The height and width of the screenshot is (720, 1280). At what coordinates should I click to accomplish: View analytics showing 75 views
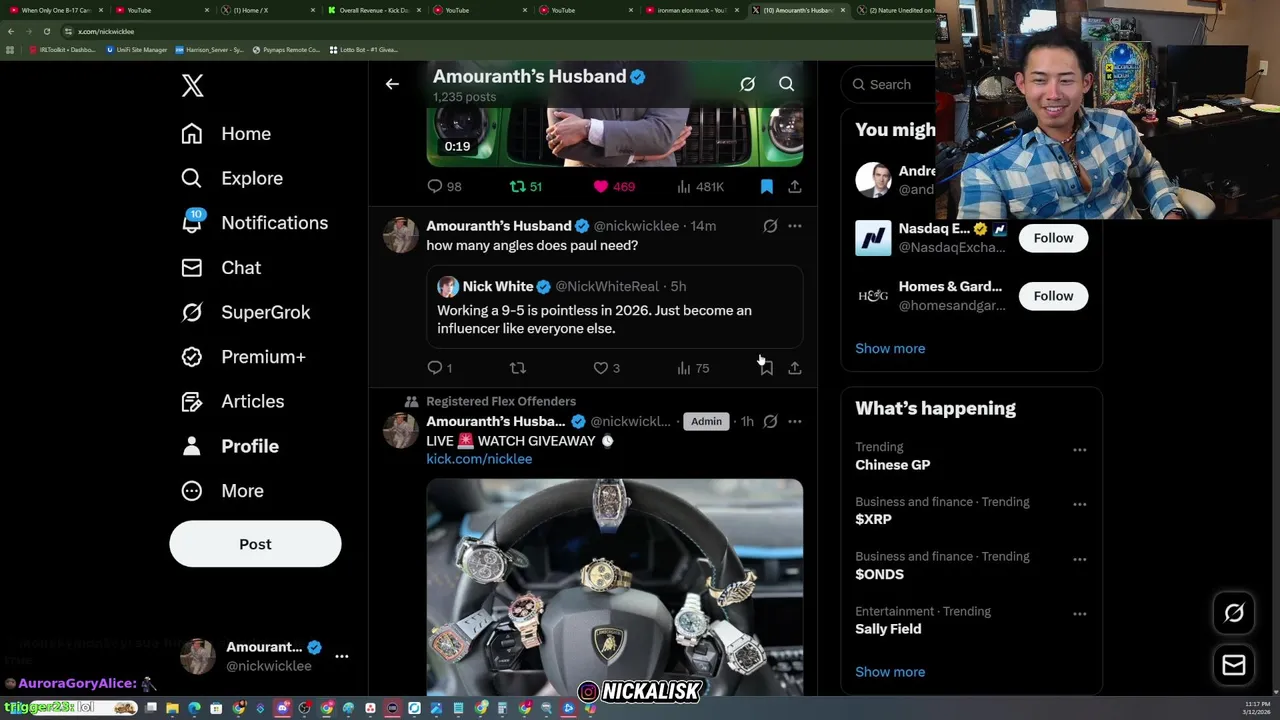(693, 368)
